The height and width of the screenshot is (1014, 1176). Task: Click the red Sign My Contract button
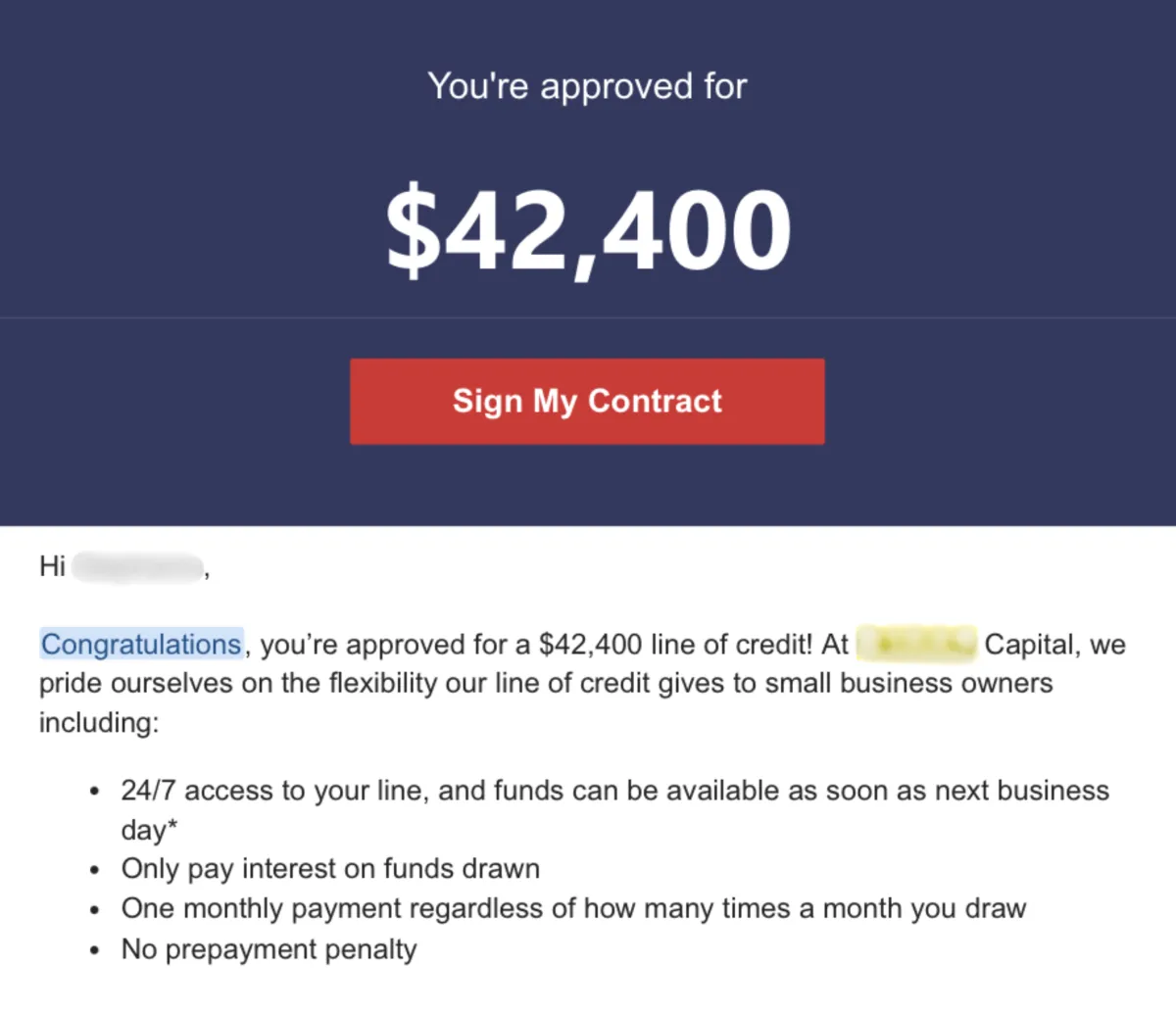click(587, 402)
